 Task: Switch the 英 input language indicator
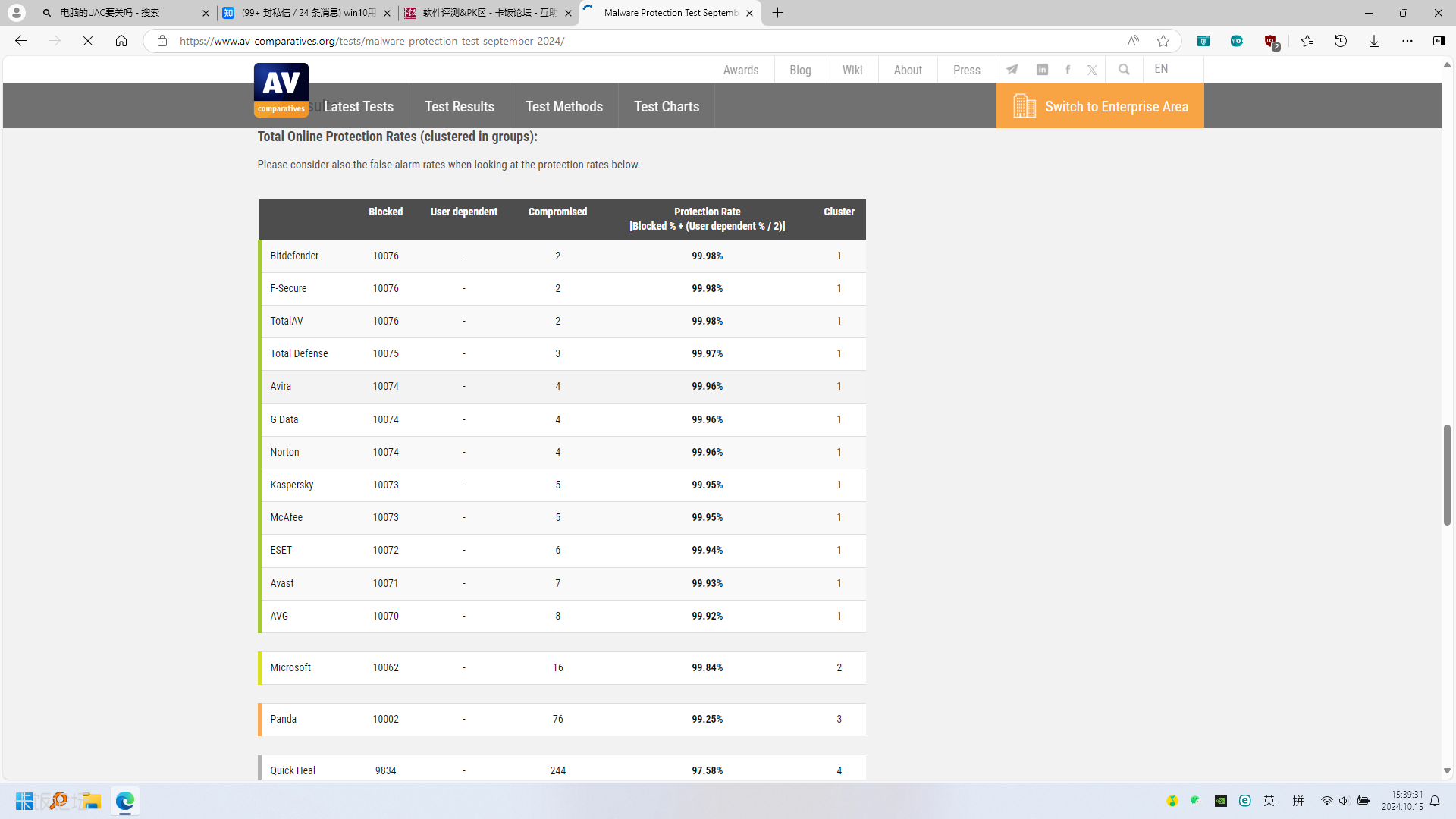click(1269, 801)
